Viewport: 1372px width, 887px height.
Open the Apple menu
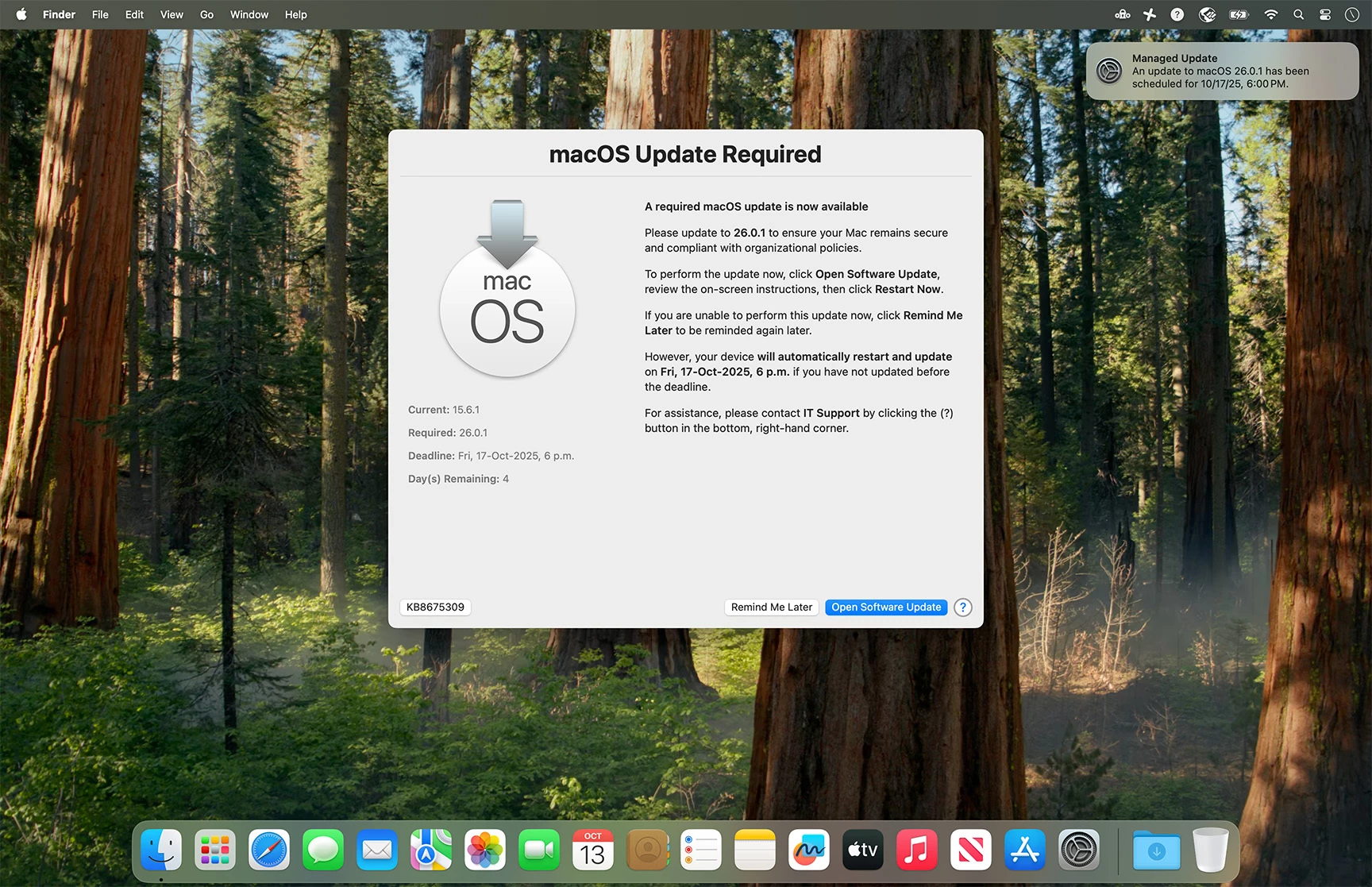pos(21,14)
